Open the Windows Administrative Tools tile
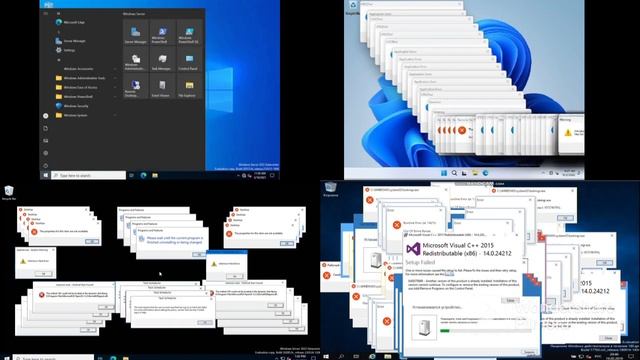The height and width of the screenshot is (360, 640). pos(136,59)
